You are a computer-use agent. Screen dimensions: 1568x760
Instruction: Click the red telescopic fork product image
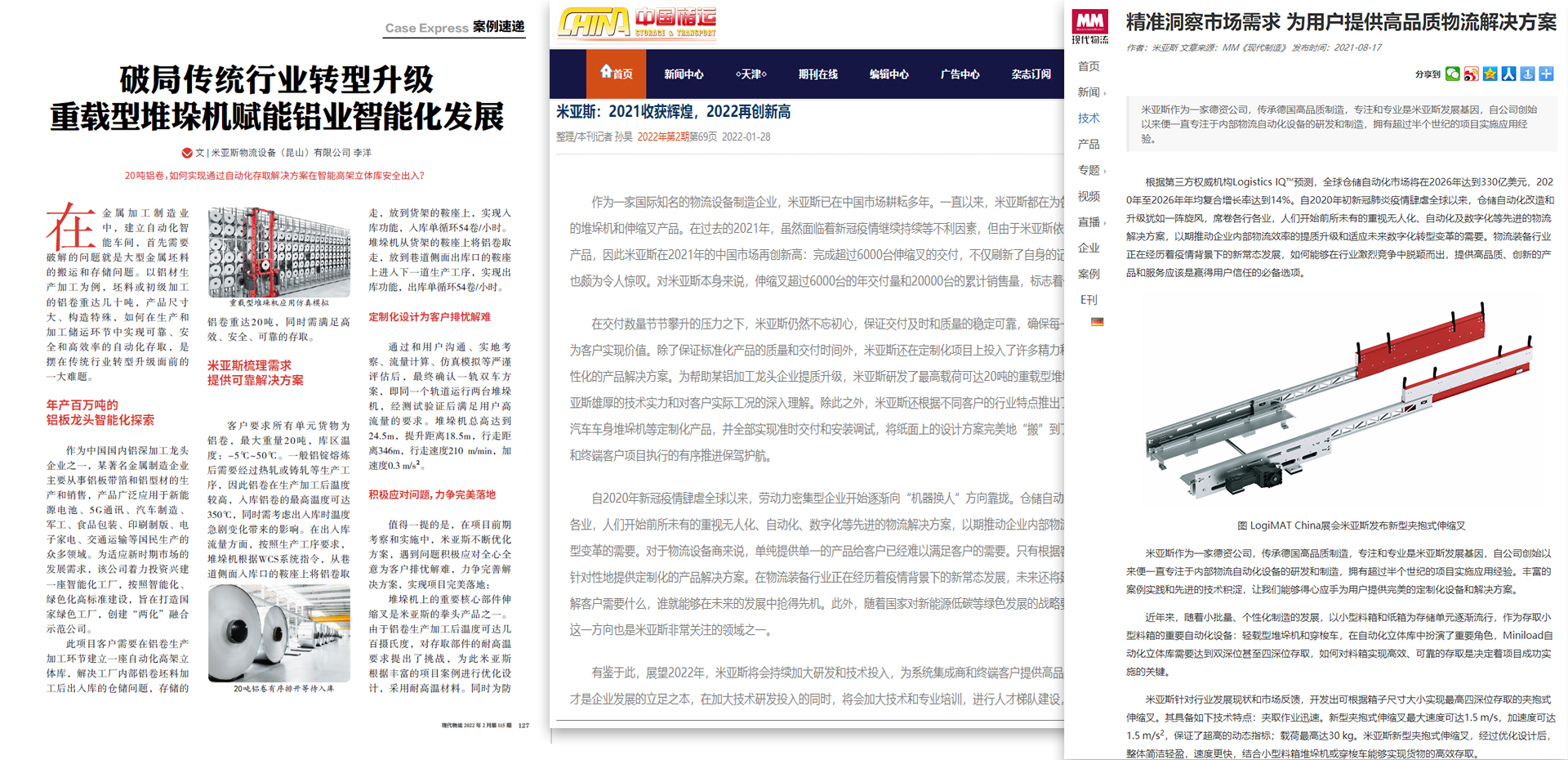point(1339,402)
